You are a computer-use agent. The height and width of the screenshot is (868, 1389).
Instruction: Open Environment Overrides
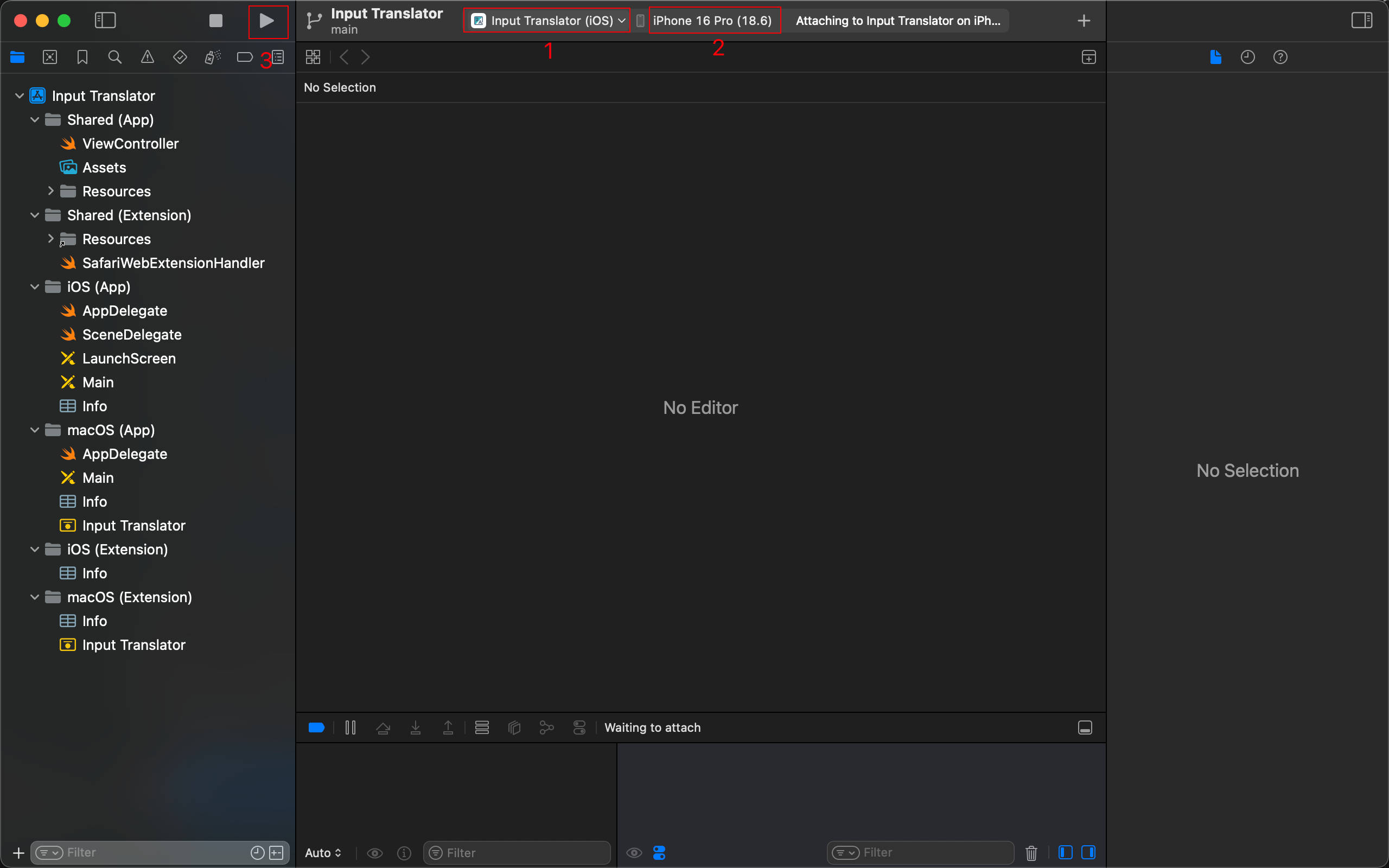579,727
